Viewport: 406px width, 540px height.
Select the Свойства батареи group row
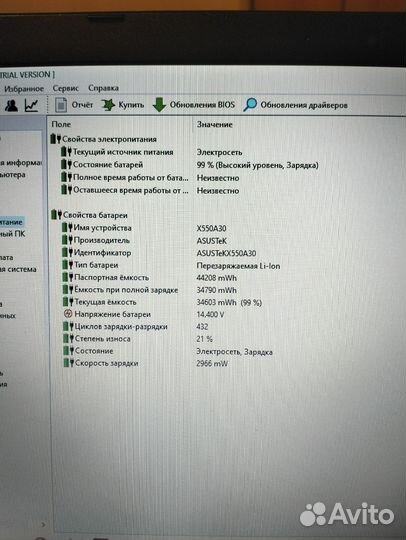[90, 215]
